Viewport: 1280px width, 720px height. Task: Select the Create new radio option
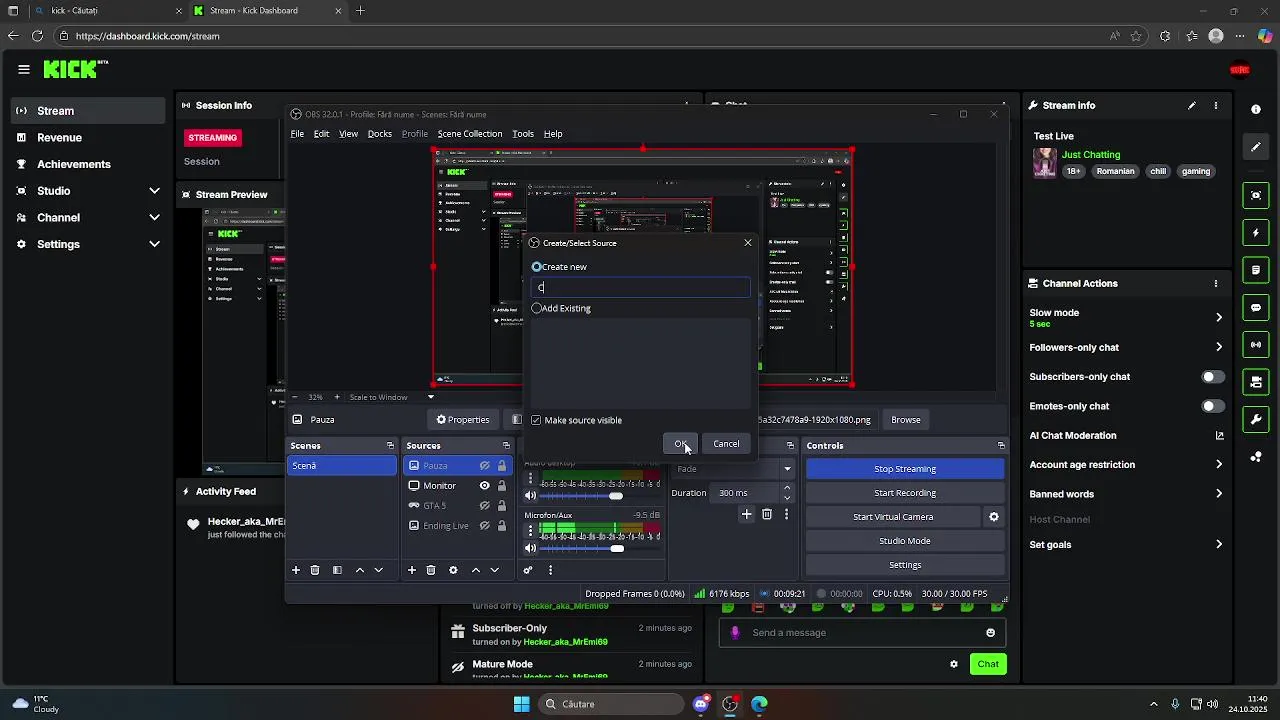click(537, 267)
